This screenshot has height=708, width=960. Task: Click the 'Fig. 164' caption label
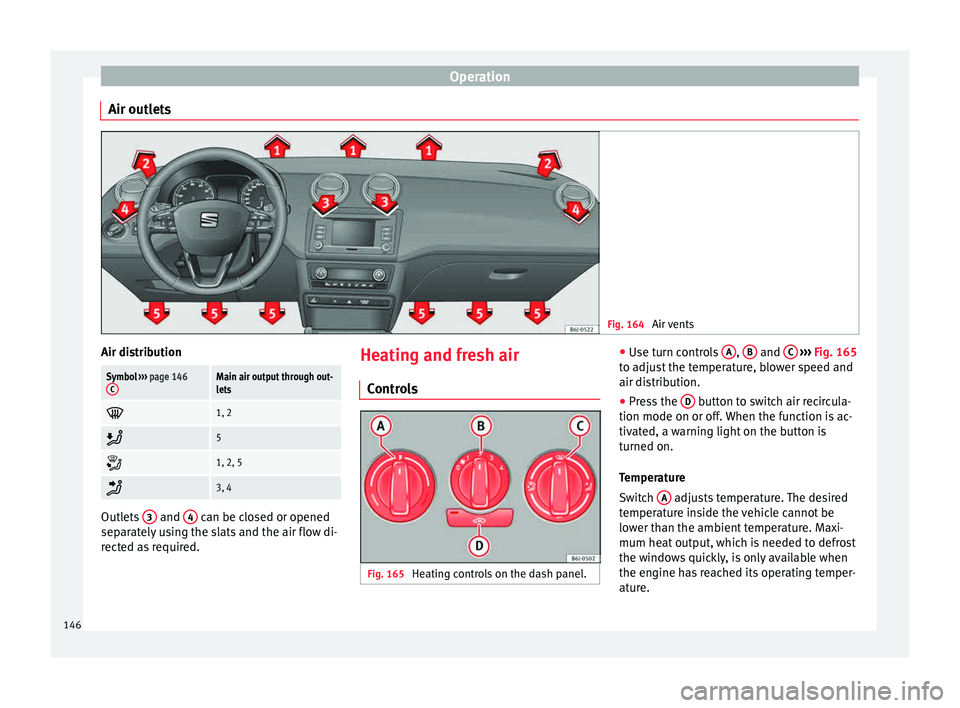tap(625, 325)
